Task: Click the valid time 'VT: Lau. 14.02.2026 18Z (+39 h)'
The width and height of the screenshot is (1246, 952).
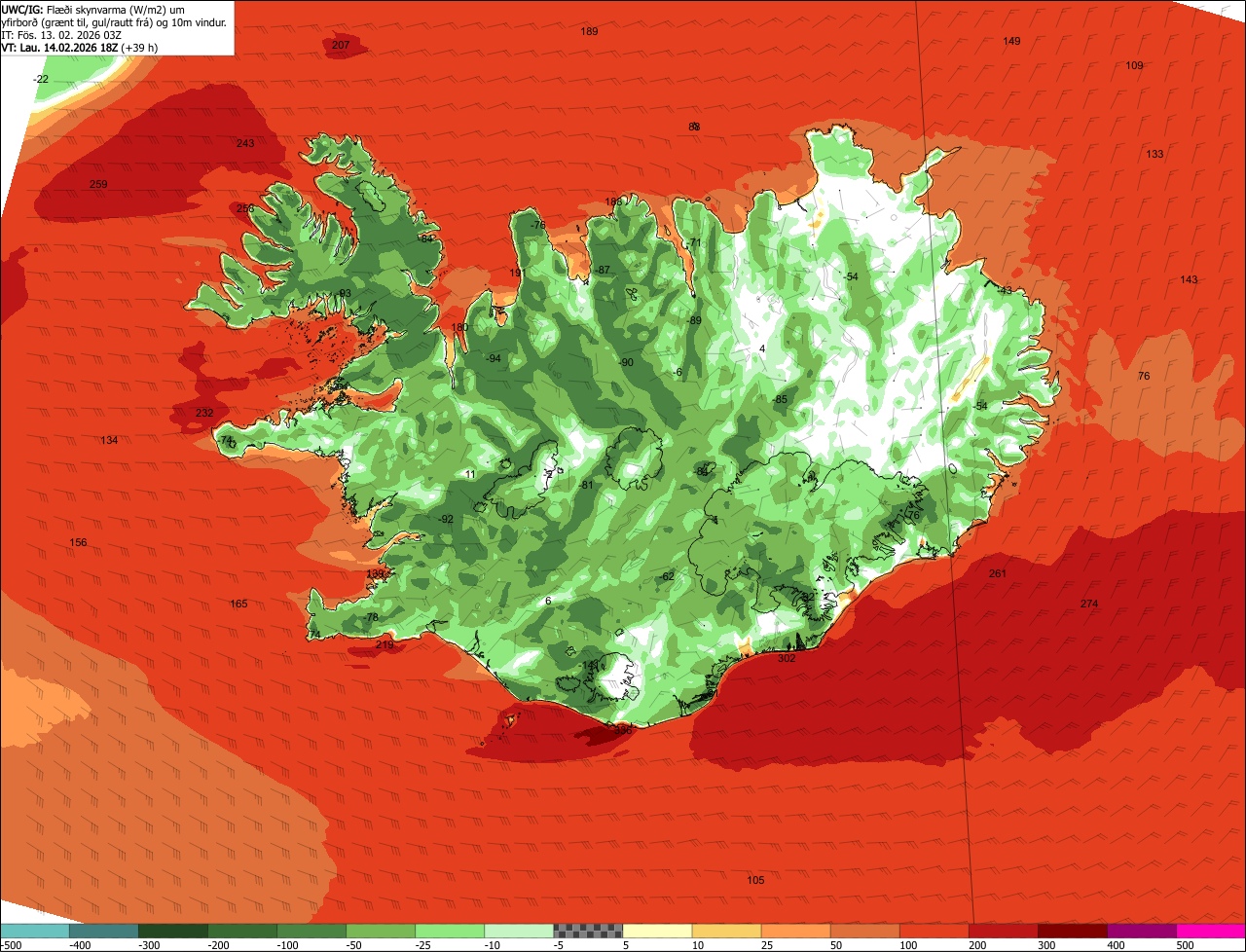Action: tap(79, 47)
